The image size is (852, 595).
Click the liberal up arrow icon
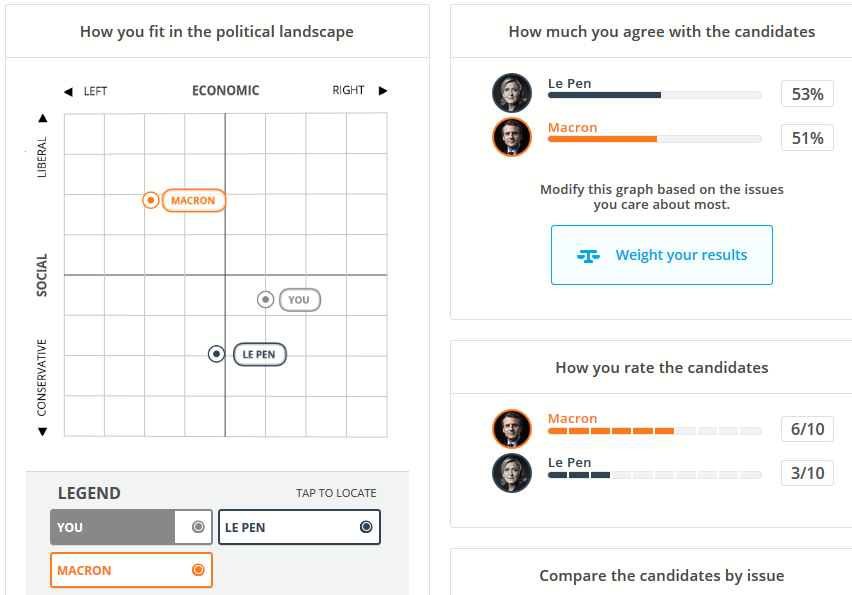tap(42, 118)
